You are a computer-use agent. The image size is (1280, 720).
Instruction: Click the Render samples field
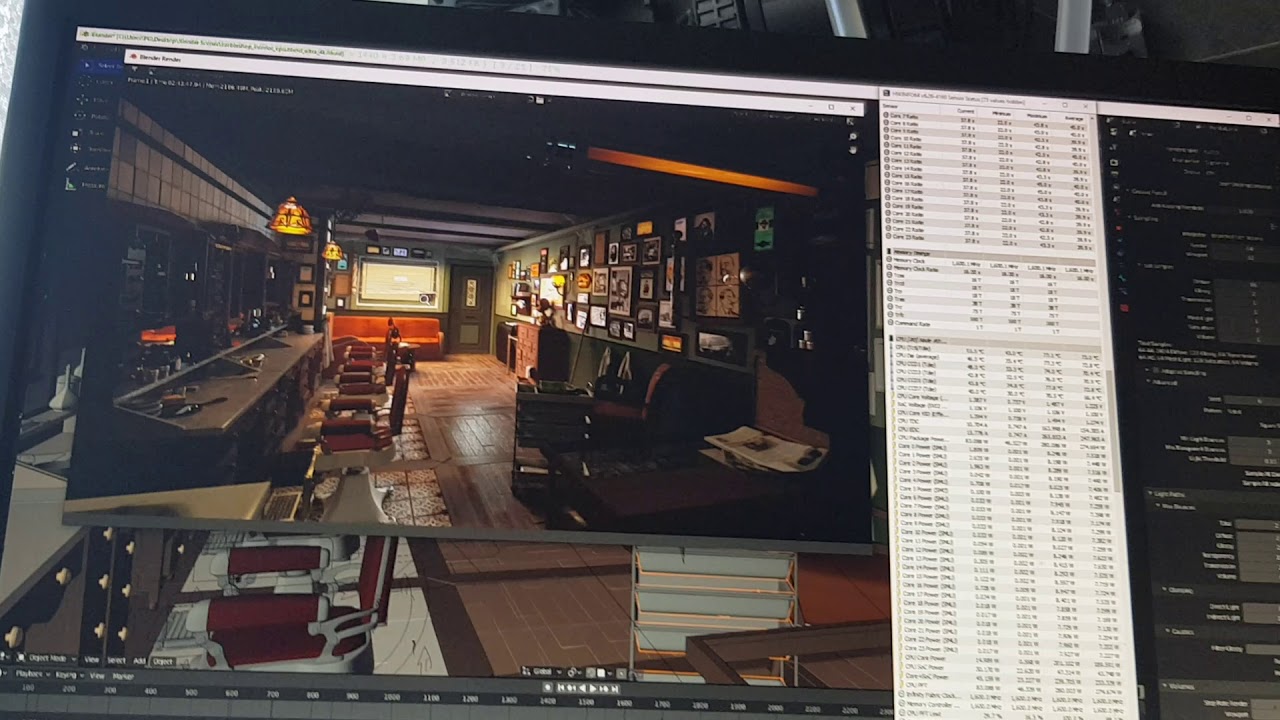coord(1246,248)
